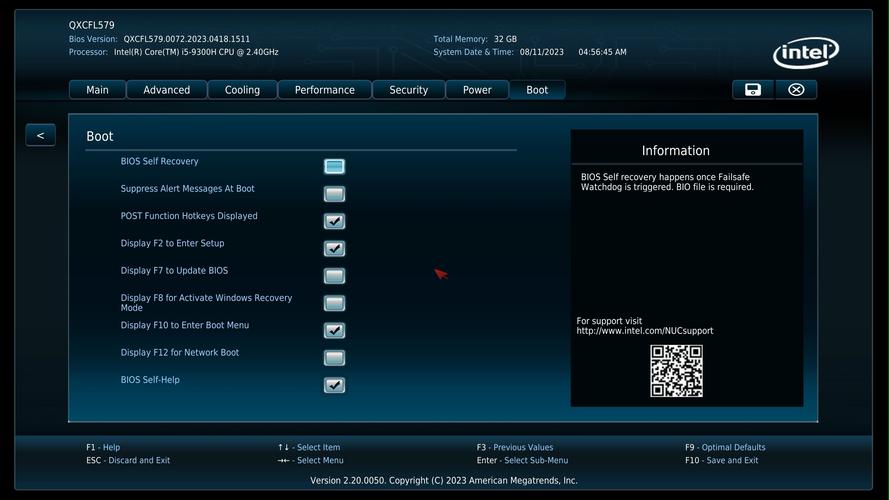Uncheck POST Function Hotkeys Displayed
The width and height of the screenshot is (889, 500).
[x=334, y=221]
